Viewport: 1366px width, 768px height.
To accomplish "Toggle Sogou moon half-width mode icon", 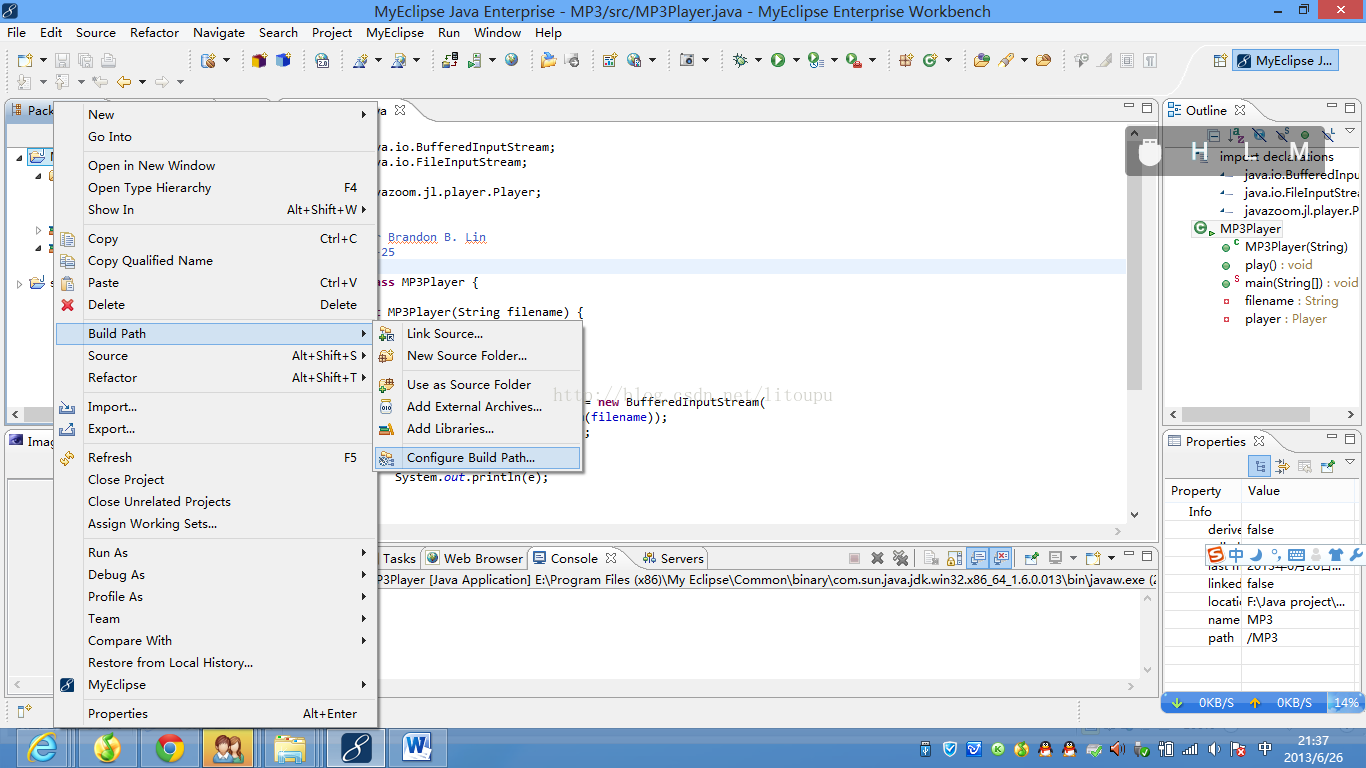I will pyautogui.click(x=1256, y=555).
